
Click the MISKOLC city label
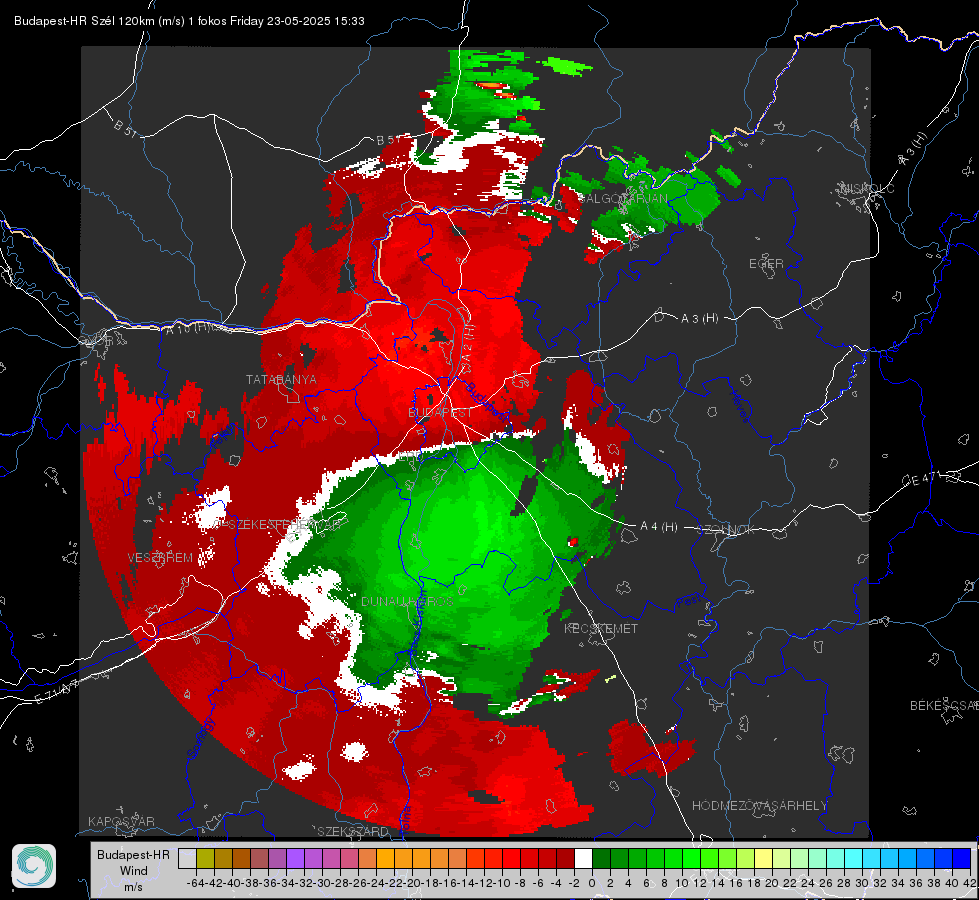(x=868, y=189)
